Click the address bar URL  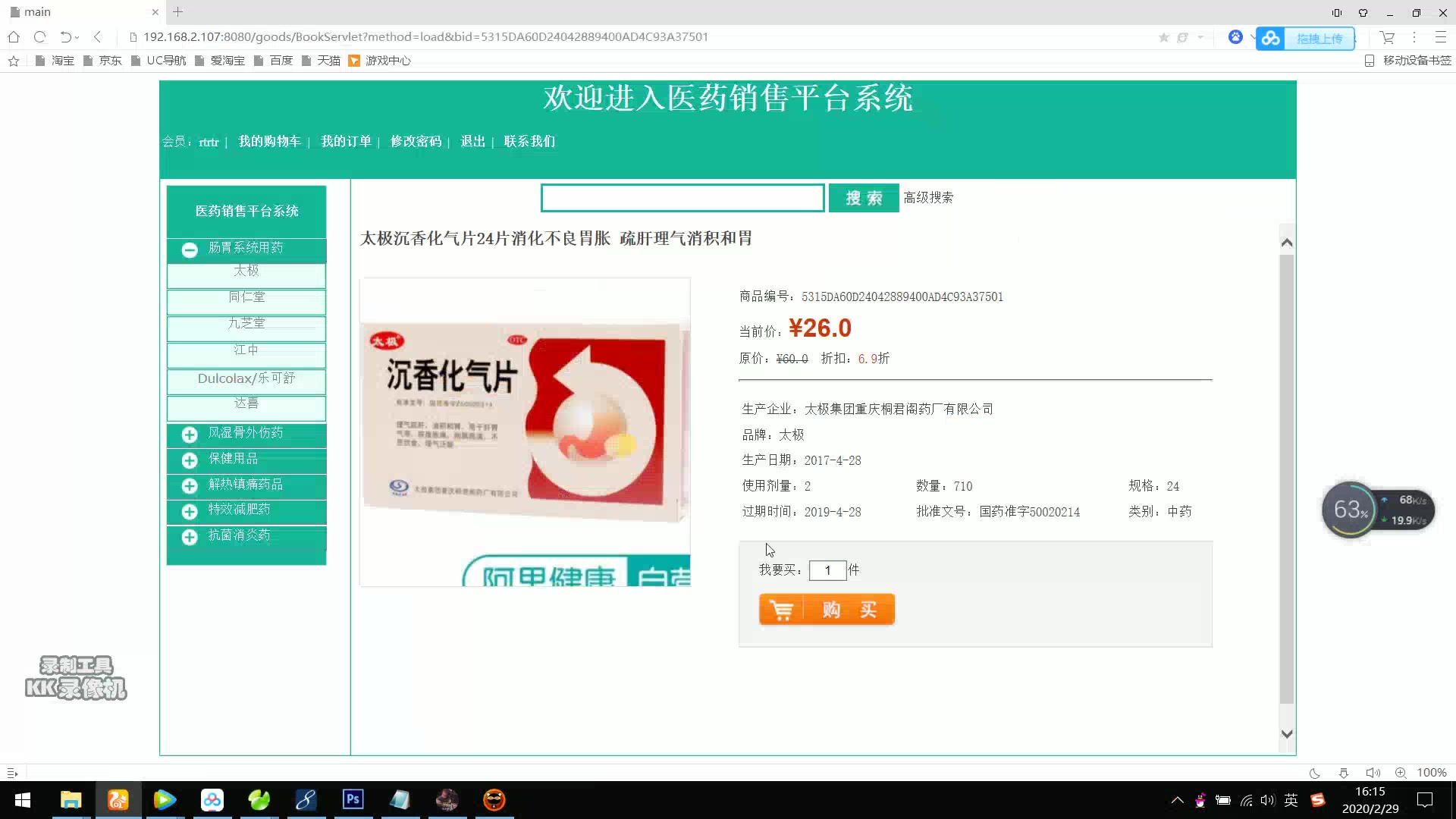tap(425, 37)
